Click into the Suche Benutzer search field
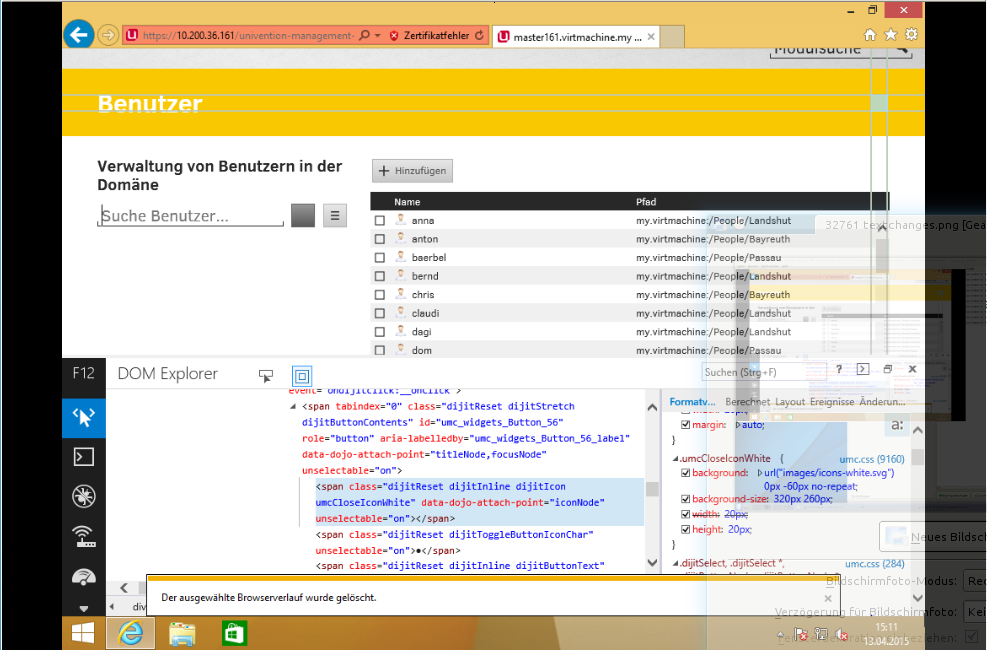Viewport: 987px width, 650px height. click(x=190, y=216)
